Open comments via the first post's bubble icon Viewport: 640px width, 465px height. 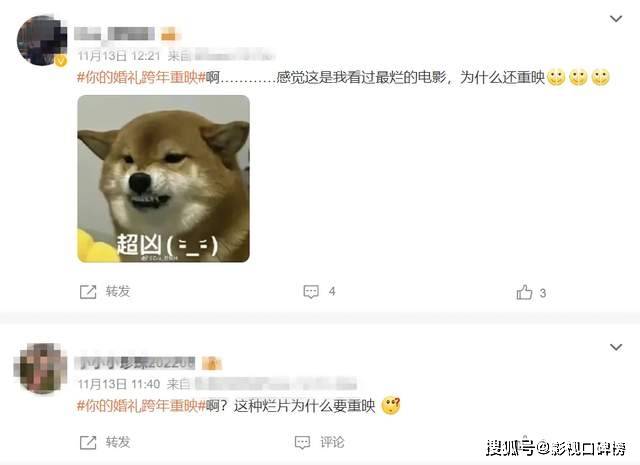[311, 291]
